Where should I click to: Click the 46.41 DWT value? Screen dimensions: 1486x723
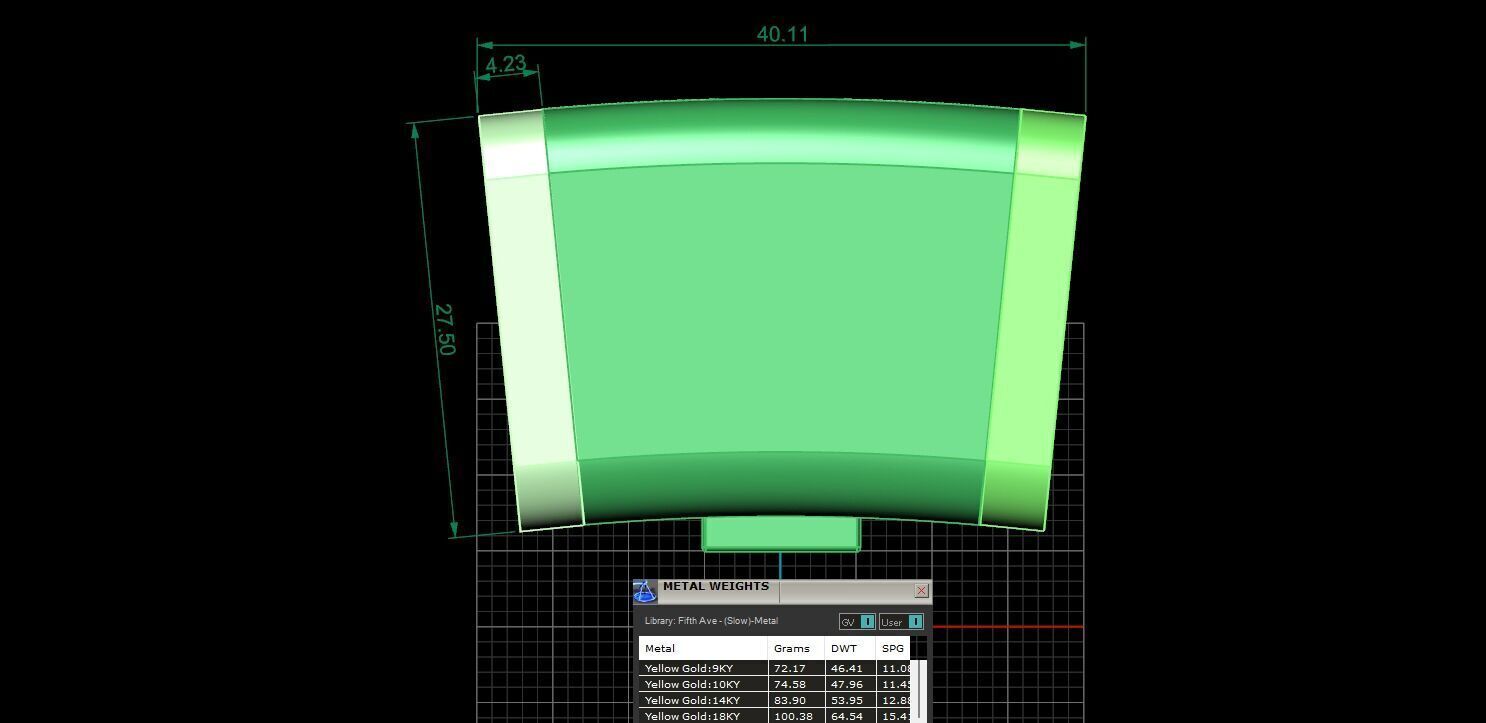(x=846, y=668)
